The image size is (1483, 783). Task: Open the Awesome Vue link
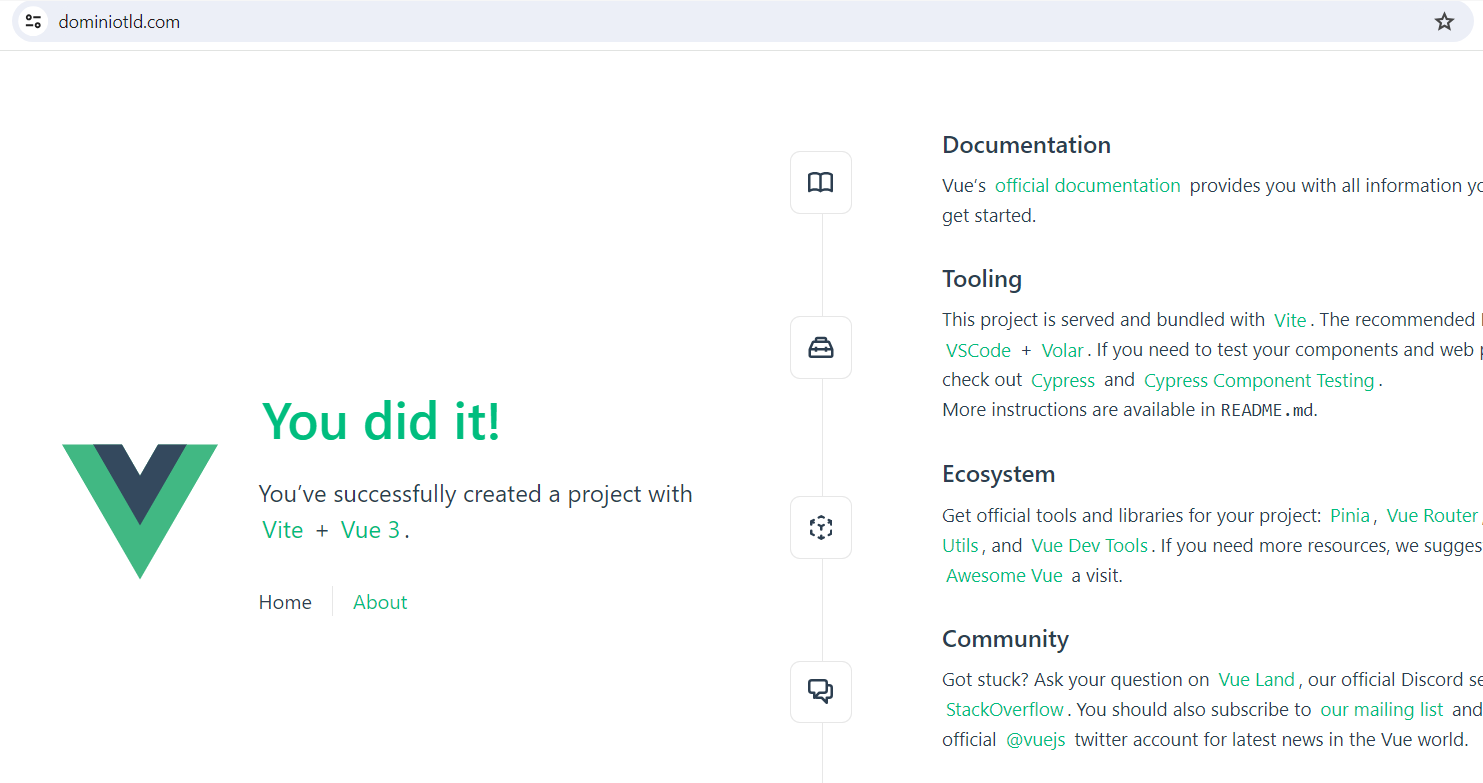pos(1004,576)
